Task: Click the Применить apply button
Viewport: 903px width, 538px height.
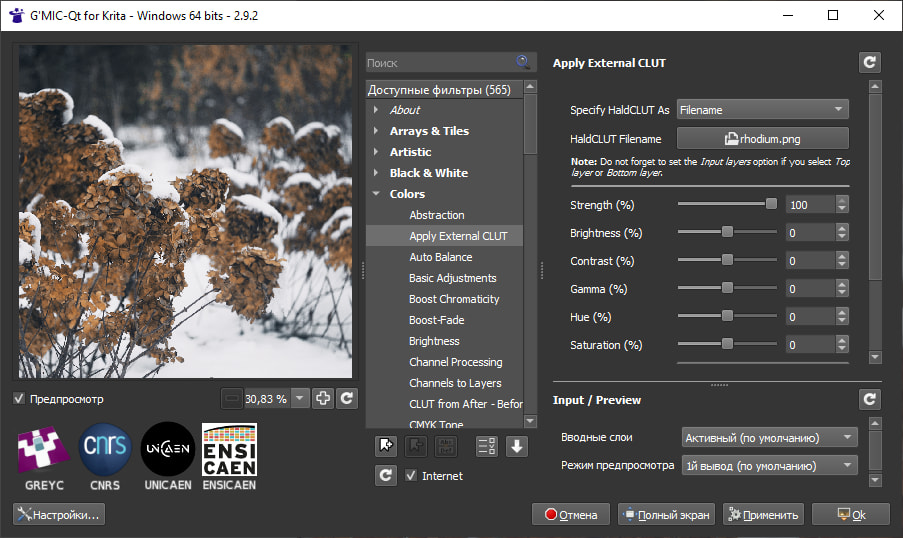Action: [x=763, y=515]
